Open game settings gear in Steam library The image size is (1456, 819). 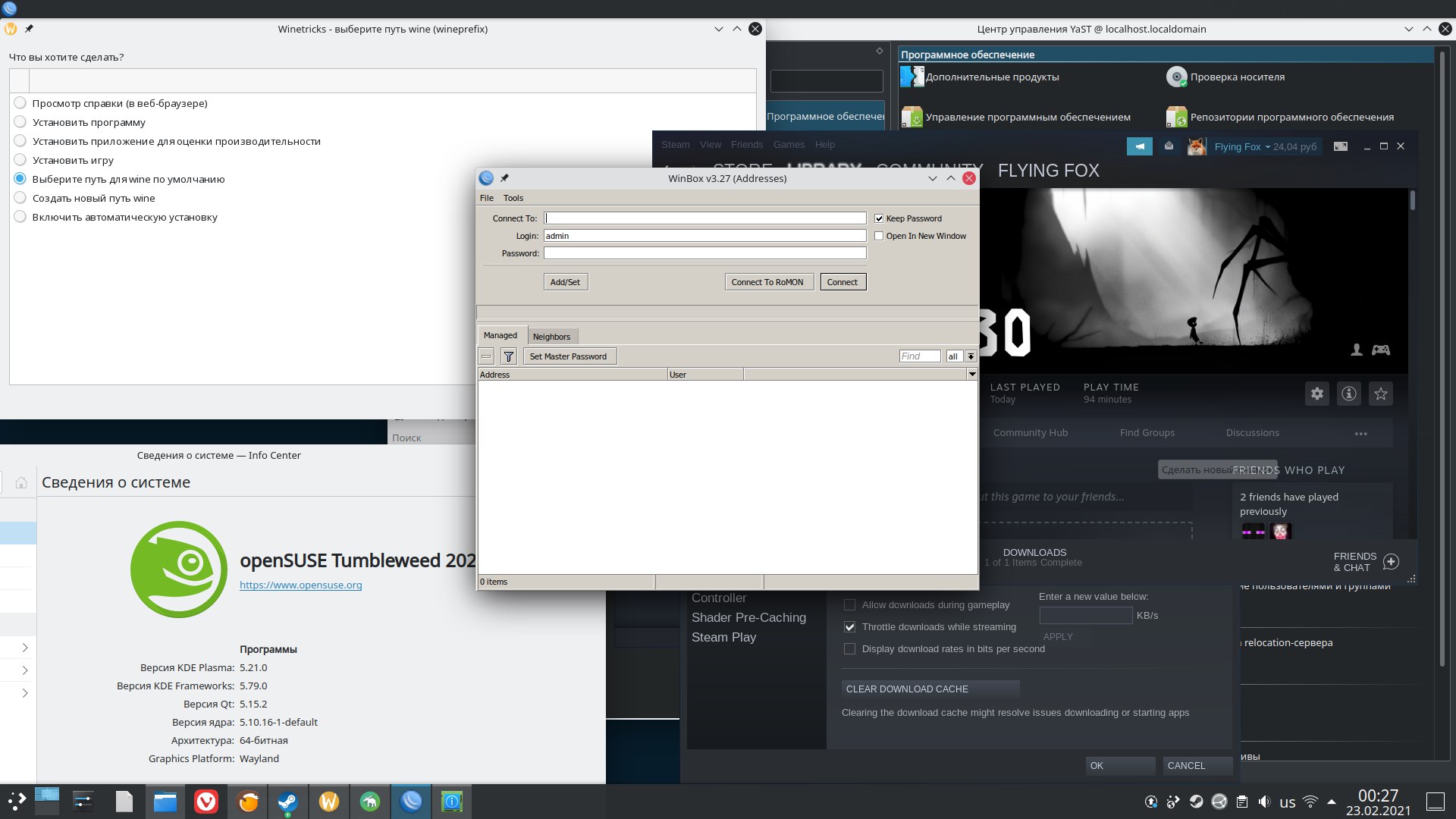click(1317, 394)
